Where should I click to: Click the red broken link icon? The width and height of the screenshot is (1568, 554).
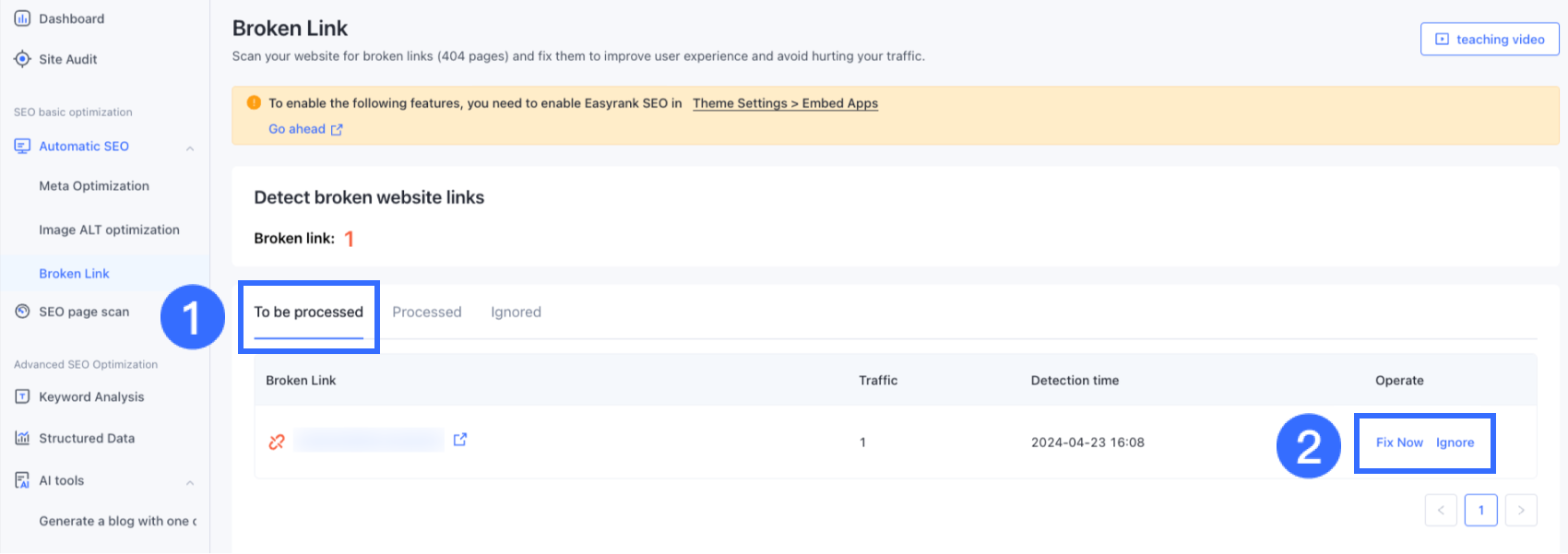click(277, 442)
